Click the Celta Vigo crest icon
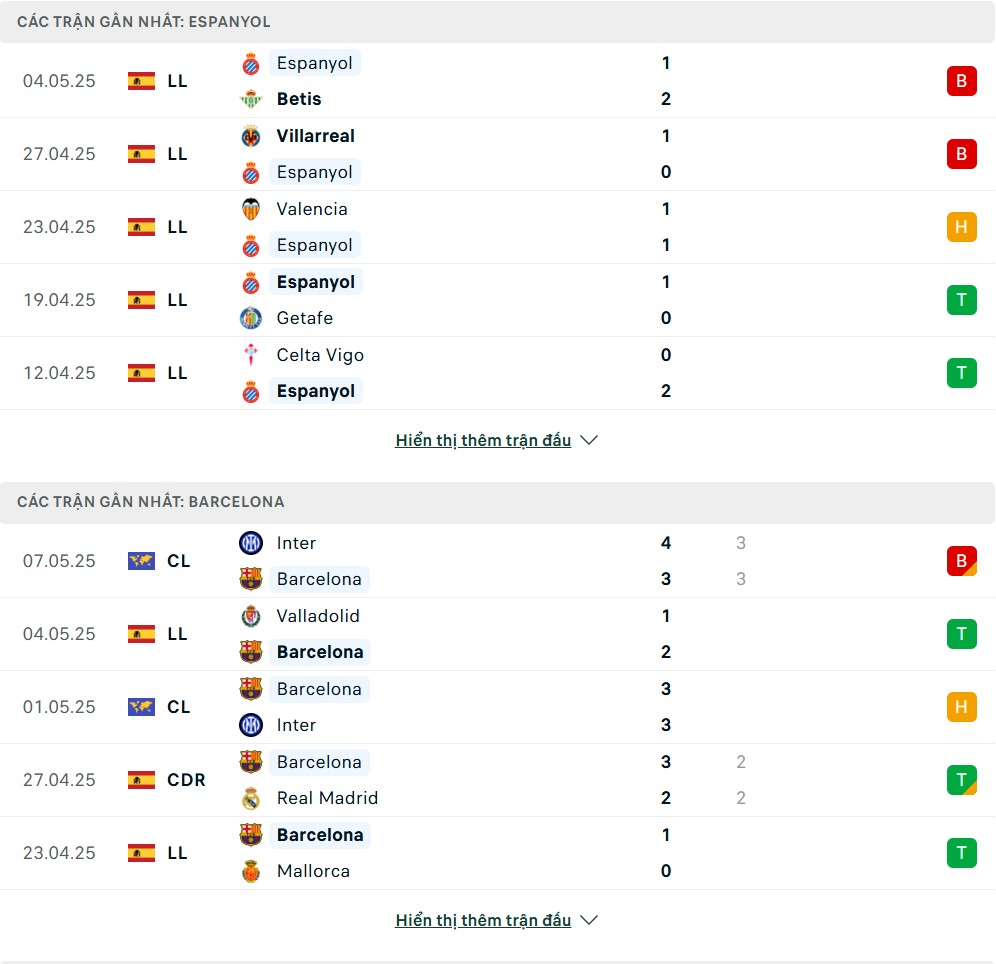The height and width of the screenshot is (964, 996). pos(251,355)
